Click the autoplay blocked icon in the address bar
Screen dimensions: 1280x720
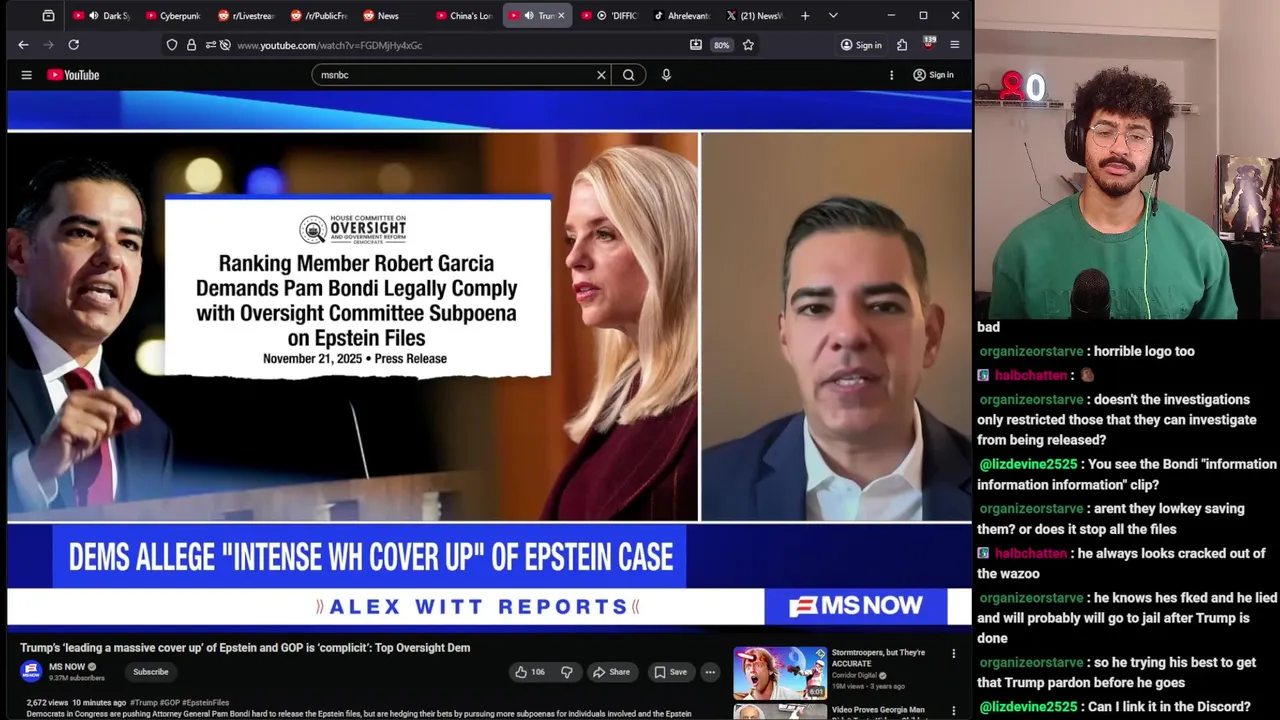pyautogui.click(x=225, y=45)
